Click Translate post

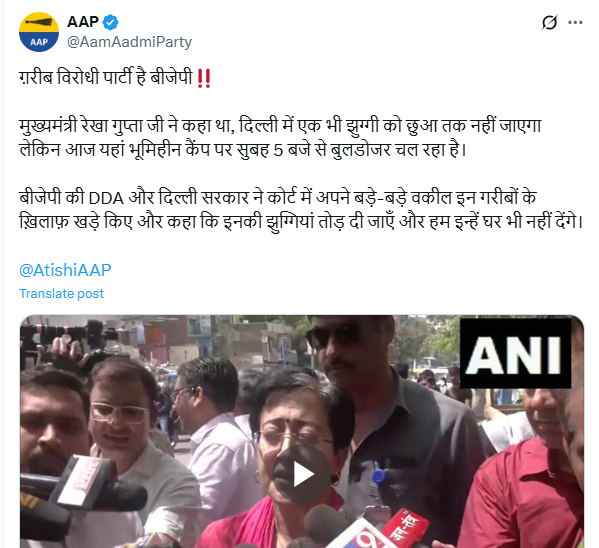(x=61, y=293)
